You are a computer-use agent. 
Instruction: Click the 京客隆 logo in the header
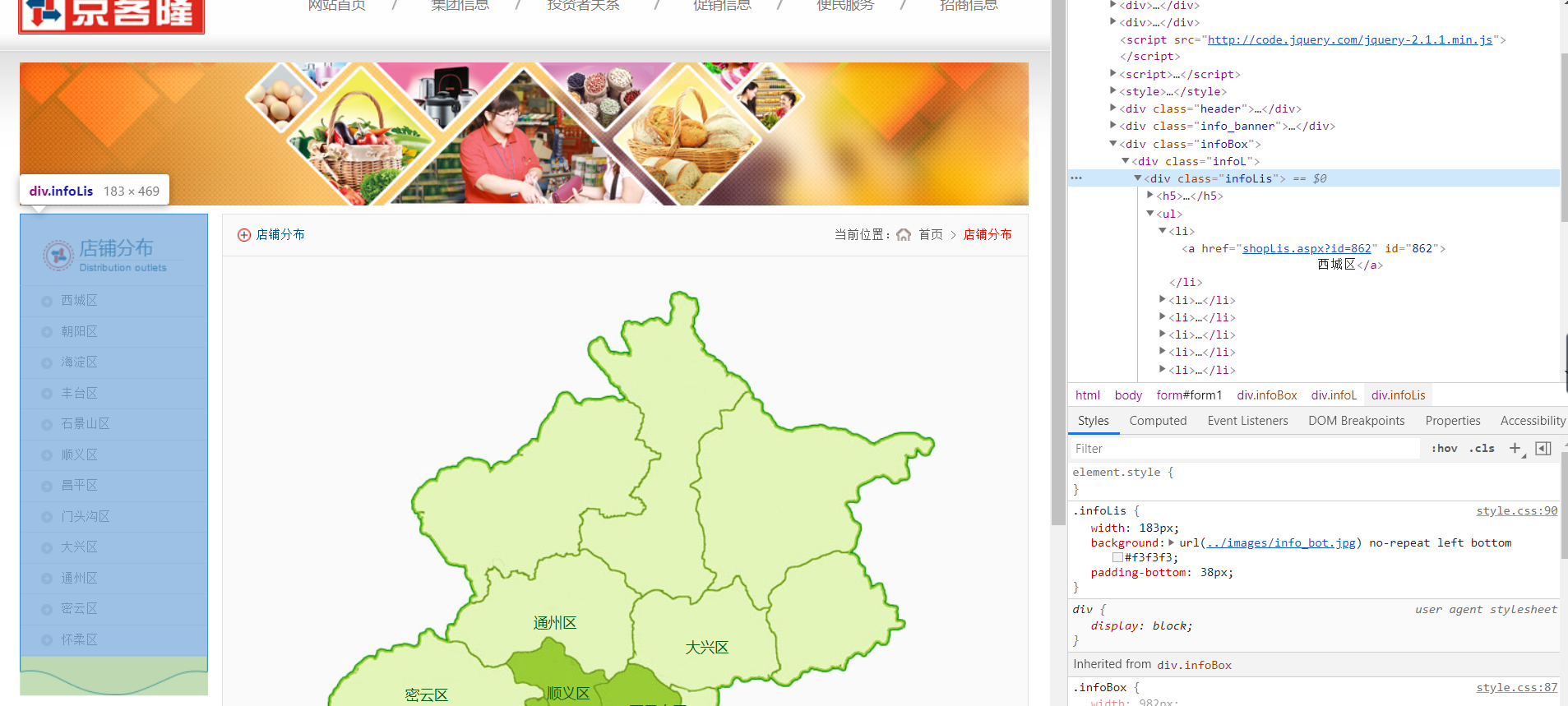coord(112,15)
